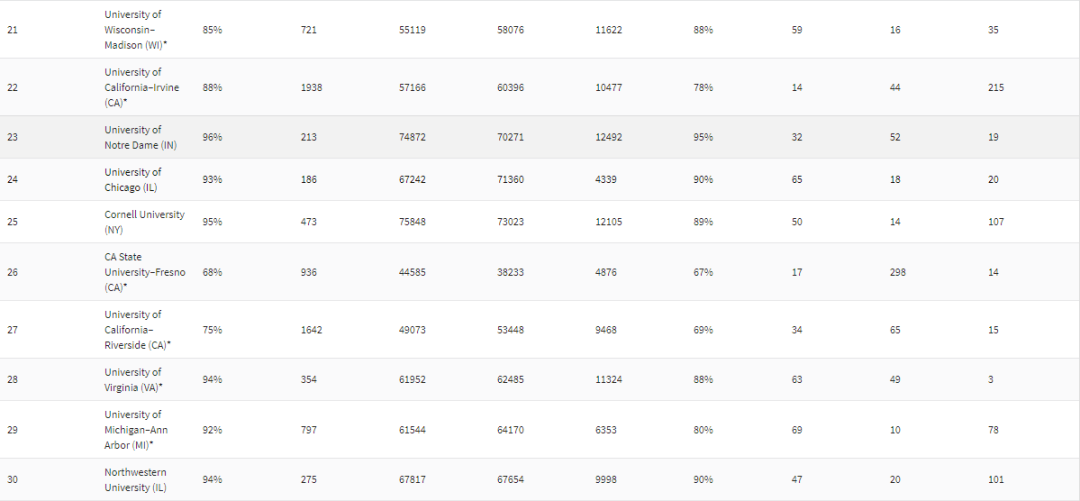Image resolution: width=1080 pixels, height=501 pixels.
Task: Click University of Michigan–Ann Arbor name
Action: pos(136,429)
